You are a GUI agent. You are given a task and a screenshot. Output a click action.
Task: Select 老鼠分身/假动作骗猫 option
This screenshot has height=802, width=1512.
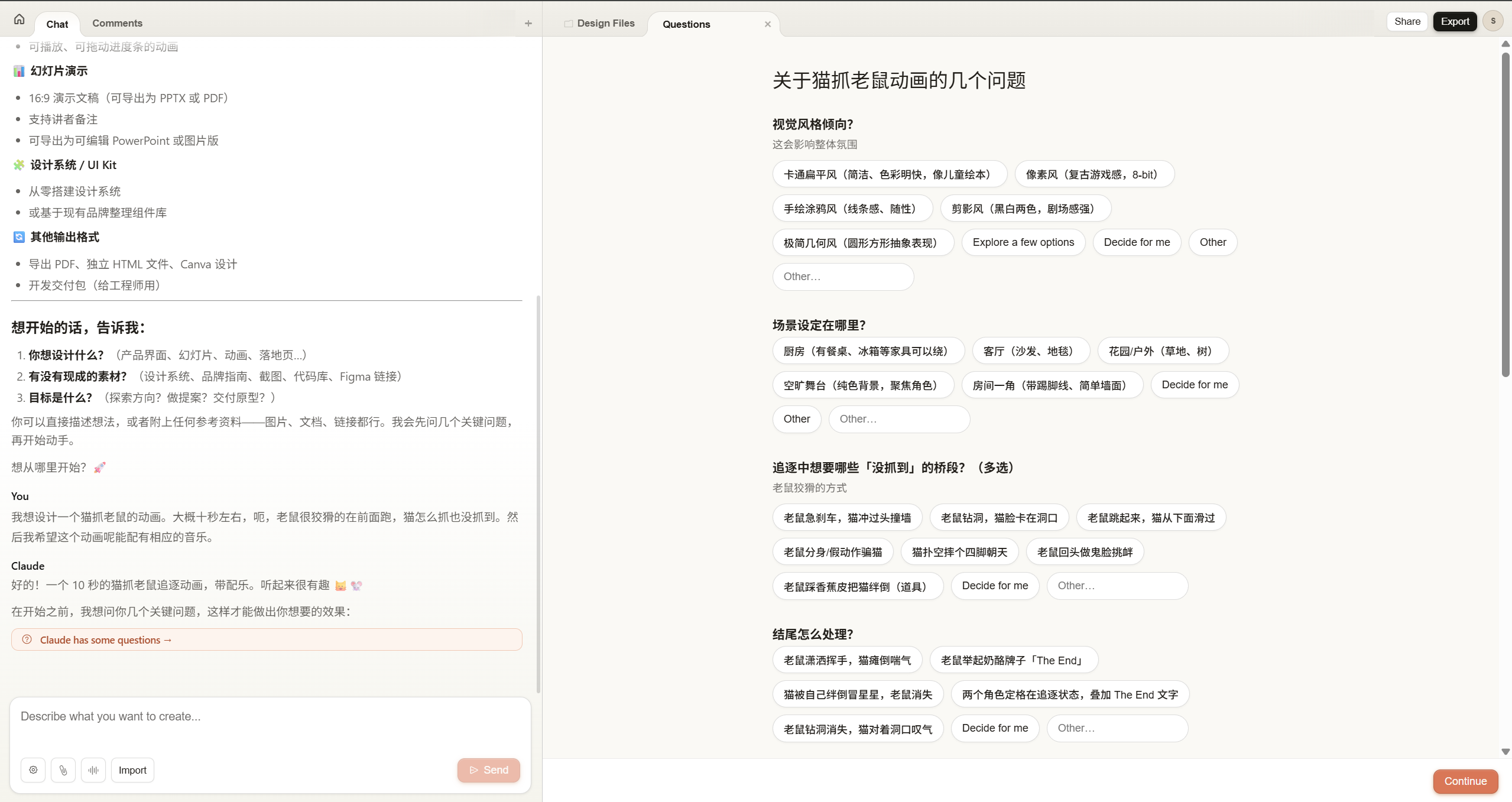coord(833,552)
